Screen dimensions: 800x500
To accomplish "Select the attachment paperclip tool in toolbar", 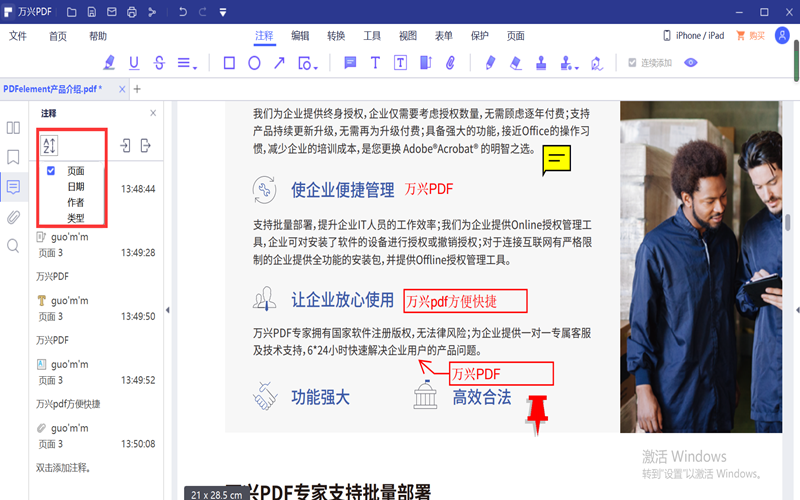I will (450, 63).
